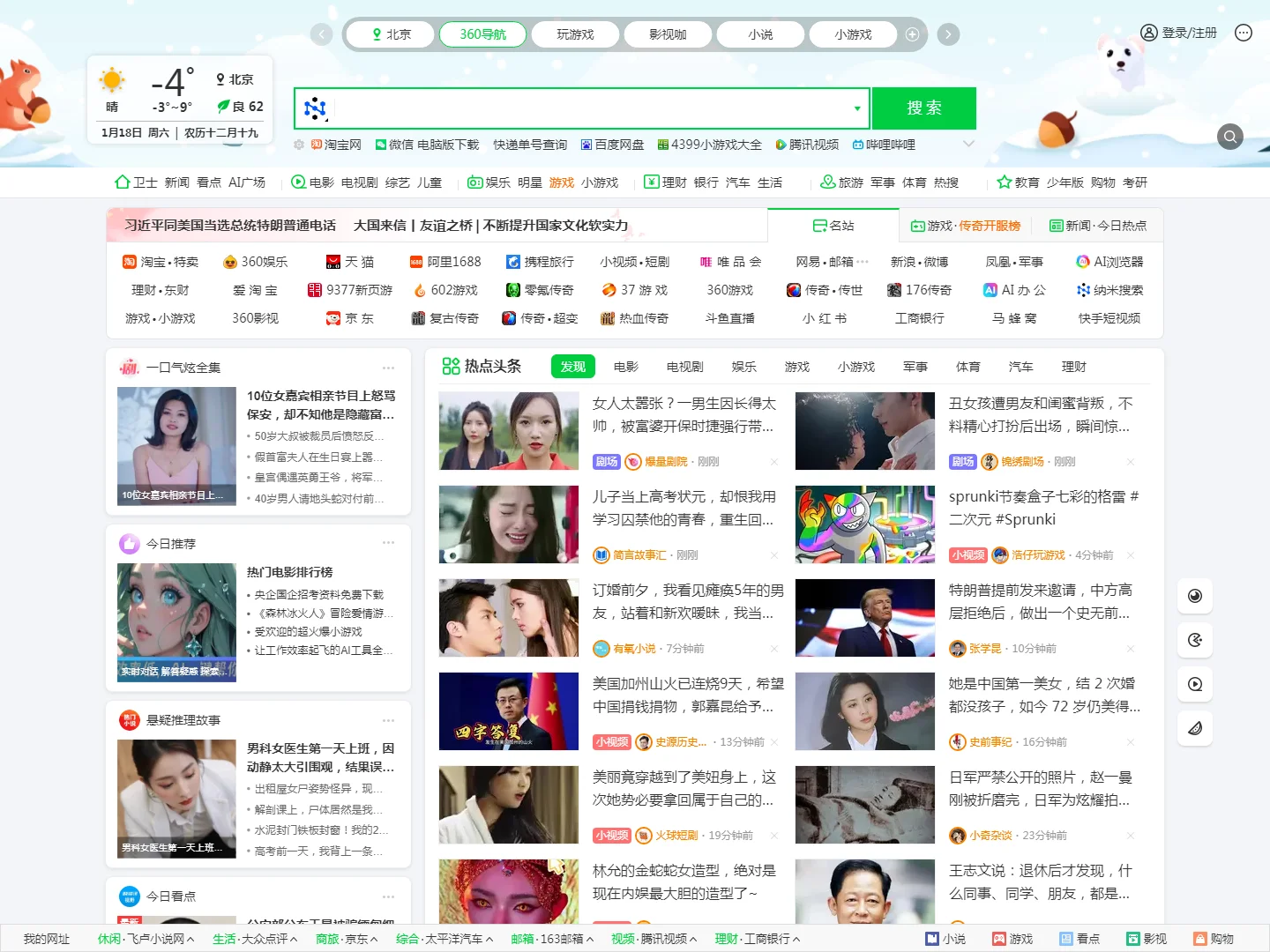Select the 军事 headlines tab
Screen dimensions: 1270x952
coord(915,367)
